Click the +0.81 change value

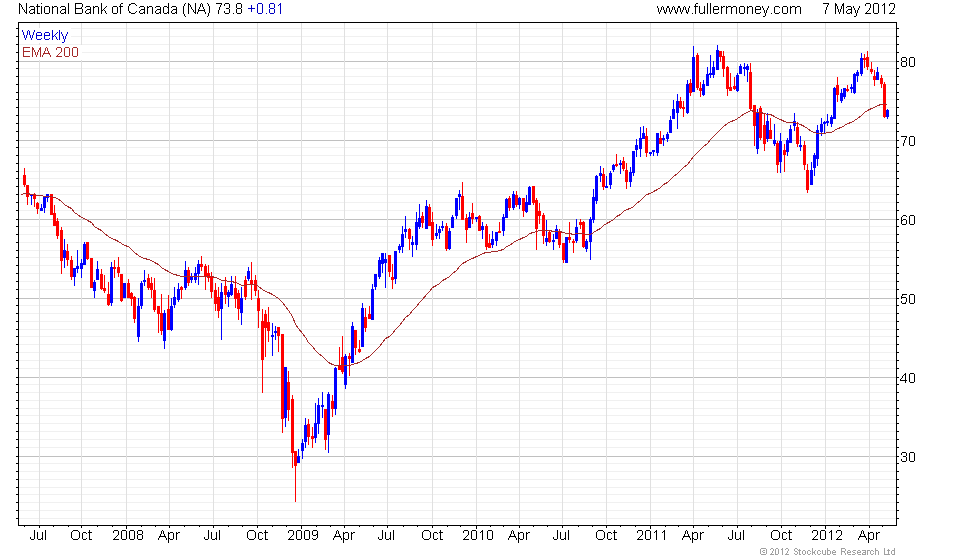(265, 9)
